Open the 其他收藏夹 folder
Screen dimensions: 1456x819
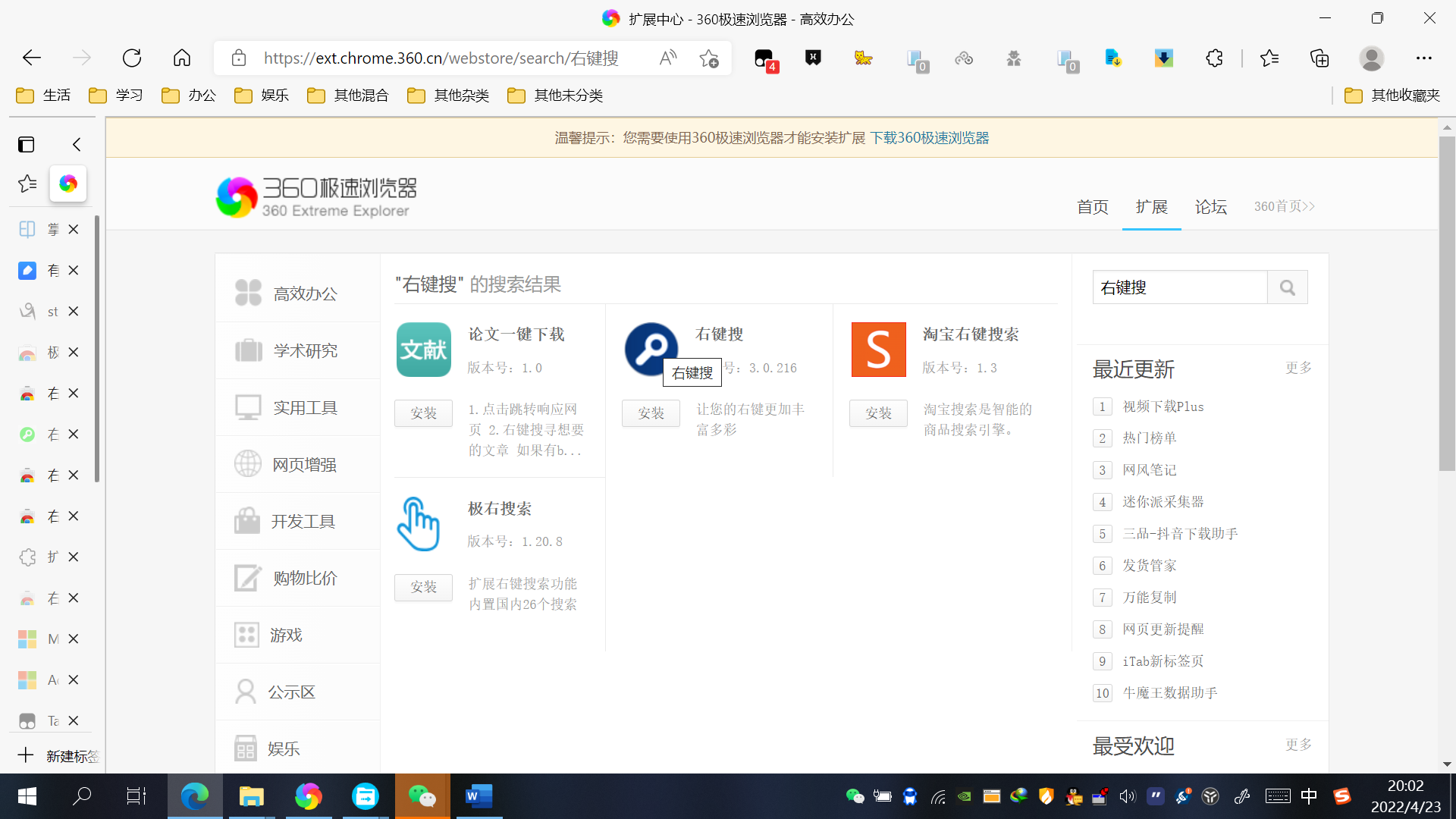[x=1392, y=96]
